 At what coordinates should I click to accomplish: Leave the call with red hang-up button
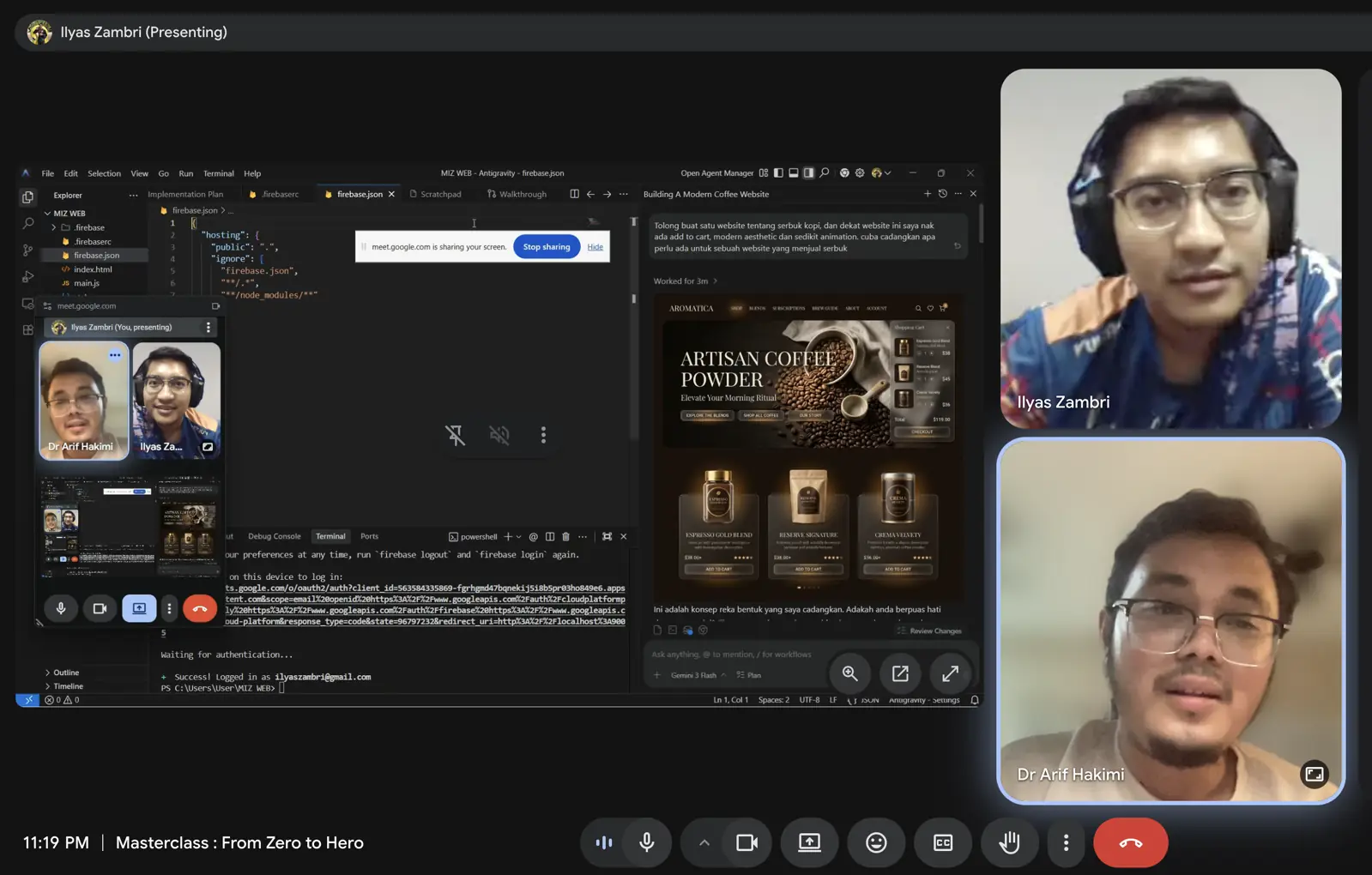pyautogui.click(x=1130, y=842)
